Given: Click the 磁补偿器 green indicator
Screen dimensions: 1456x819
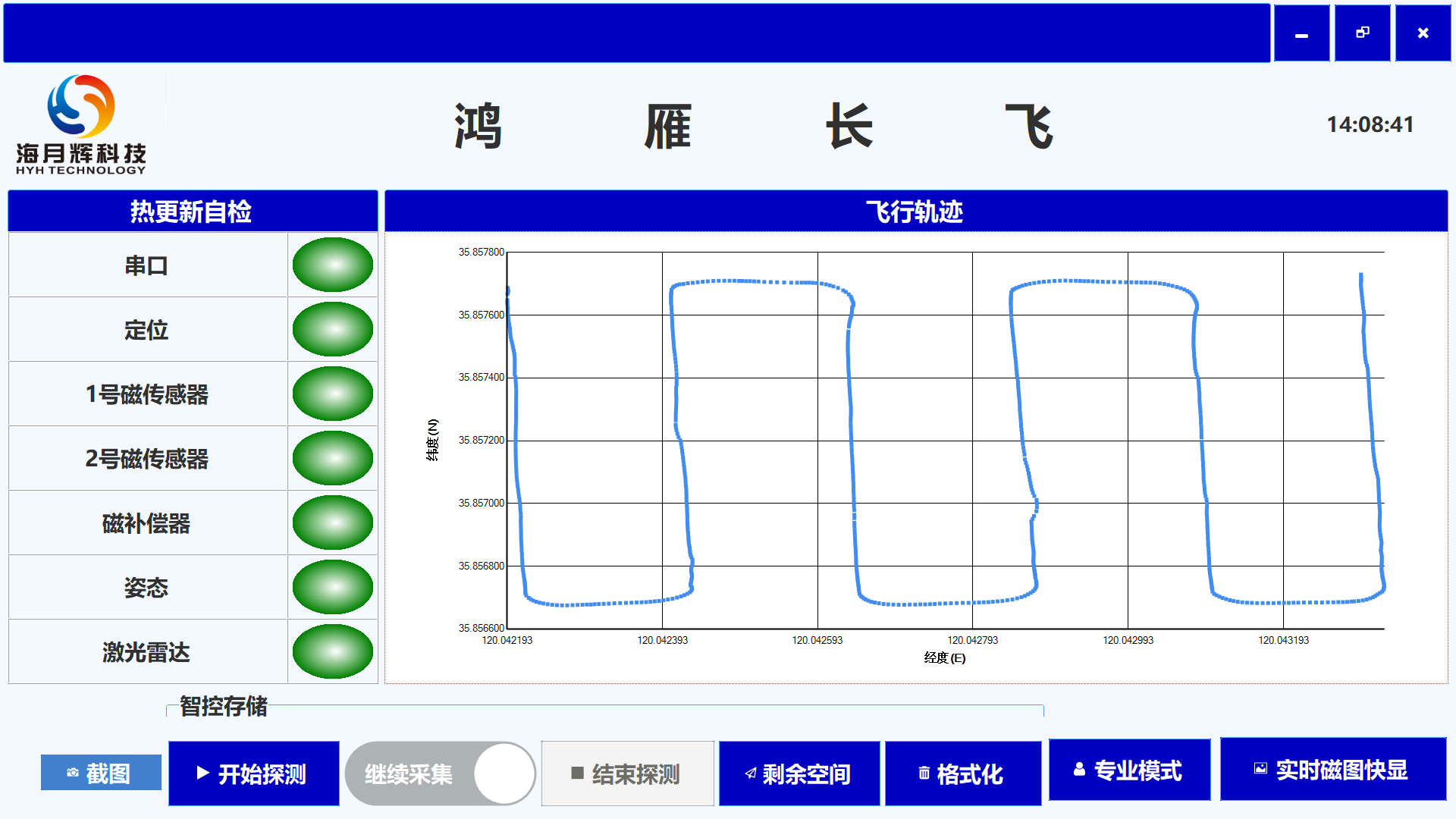Looking at the screenshot, I should coord(332,522).
